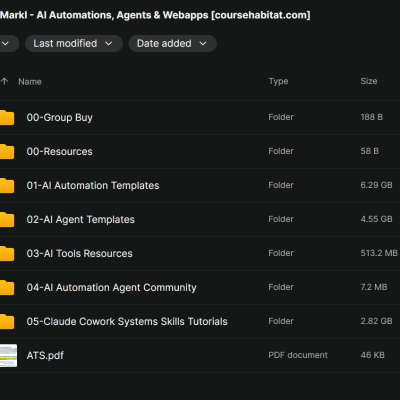Image resolution: width=400 pixels, height=400 pixels.
Task: Select the 05-Claude Cowork Systems folder icon
Action: click(x=7, y=322)
